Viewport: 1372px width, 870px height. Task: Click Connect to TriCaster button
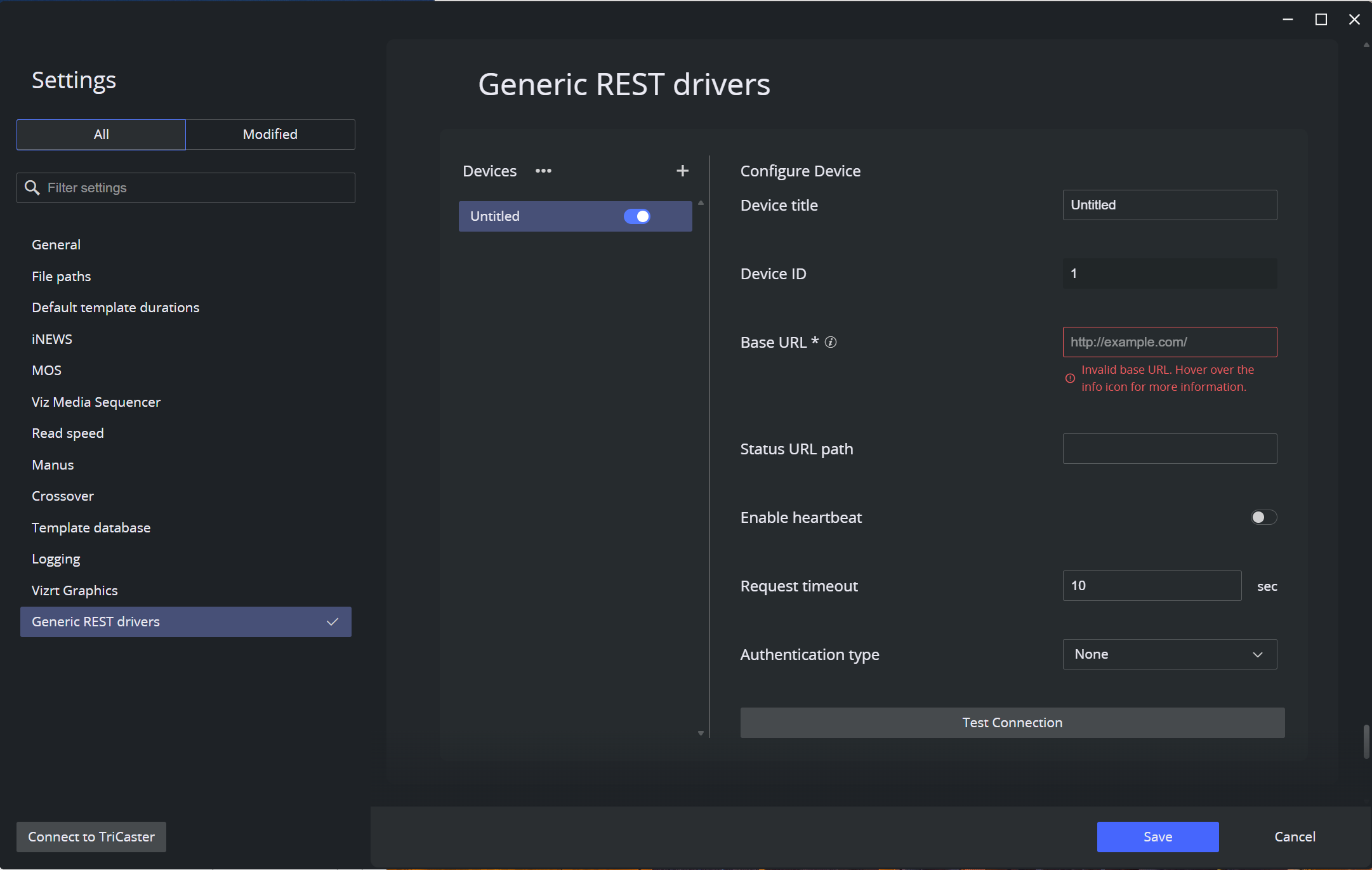point(91,837)
